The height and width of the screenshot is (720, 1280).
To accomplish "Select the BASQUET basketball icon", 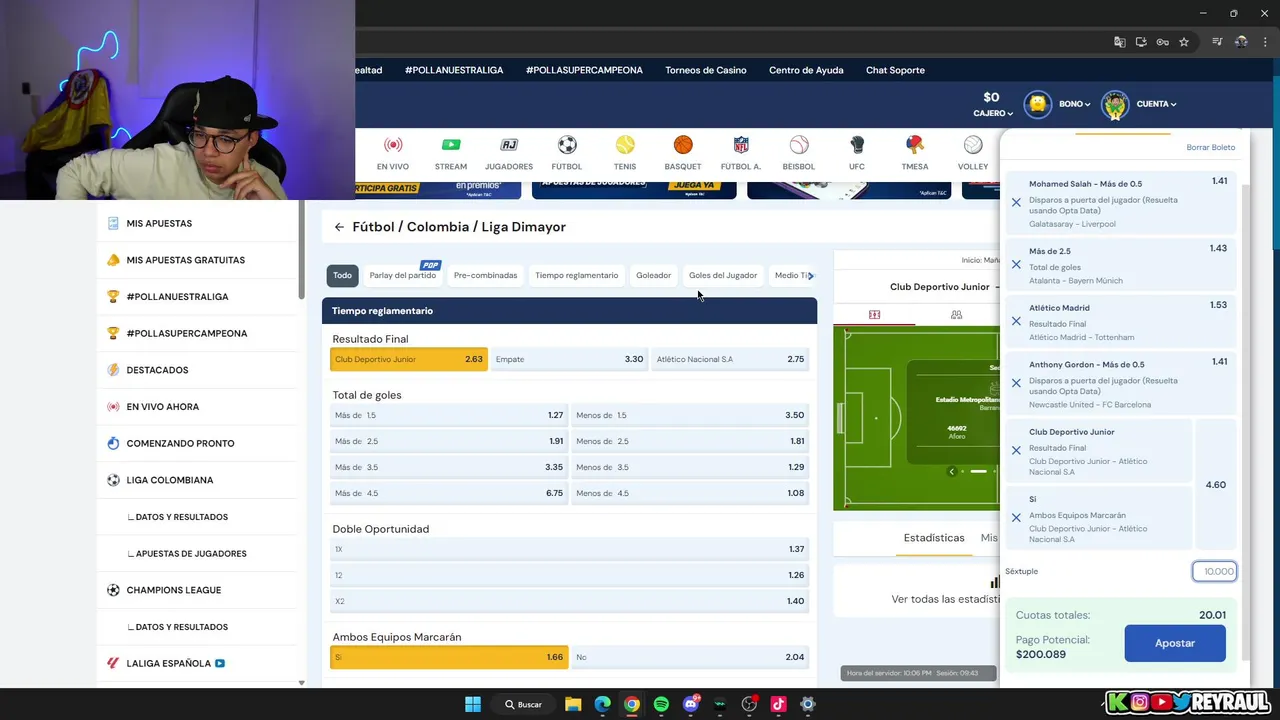I will pyautogui.click(x=683, y=145).
